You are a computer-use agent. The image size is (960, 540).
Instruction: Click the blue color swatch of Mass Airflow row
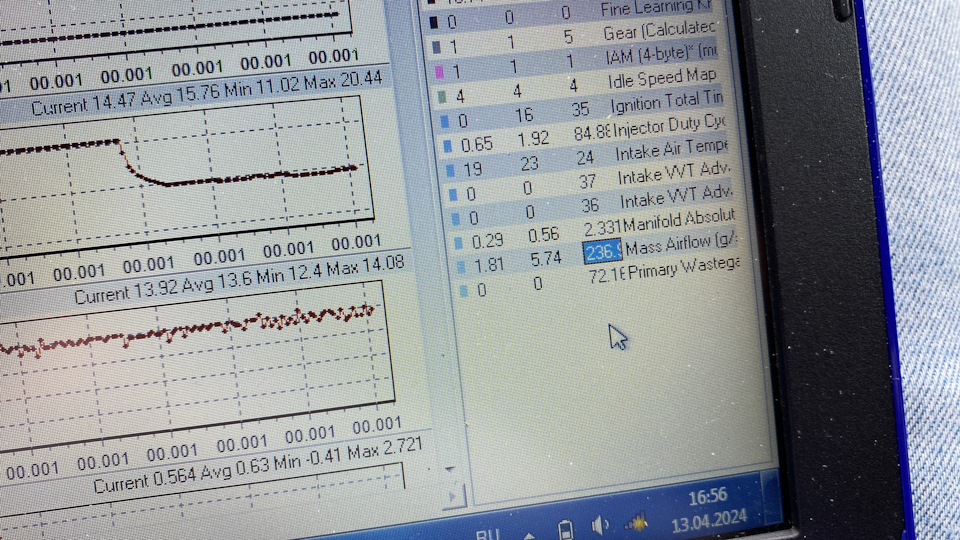pos(461,266)
